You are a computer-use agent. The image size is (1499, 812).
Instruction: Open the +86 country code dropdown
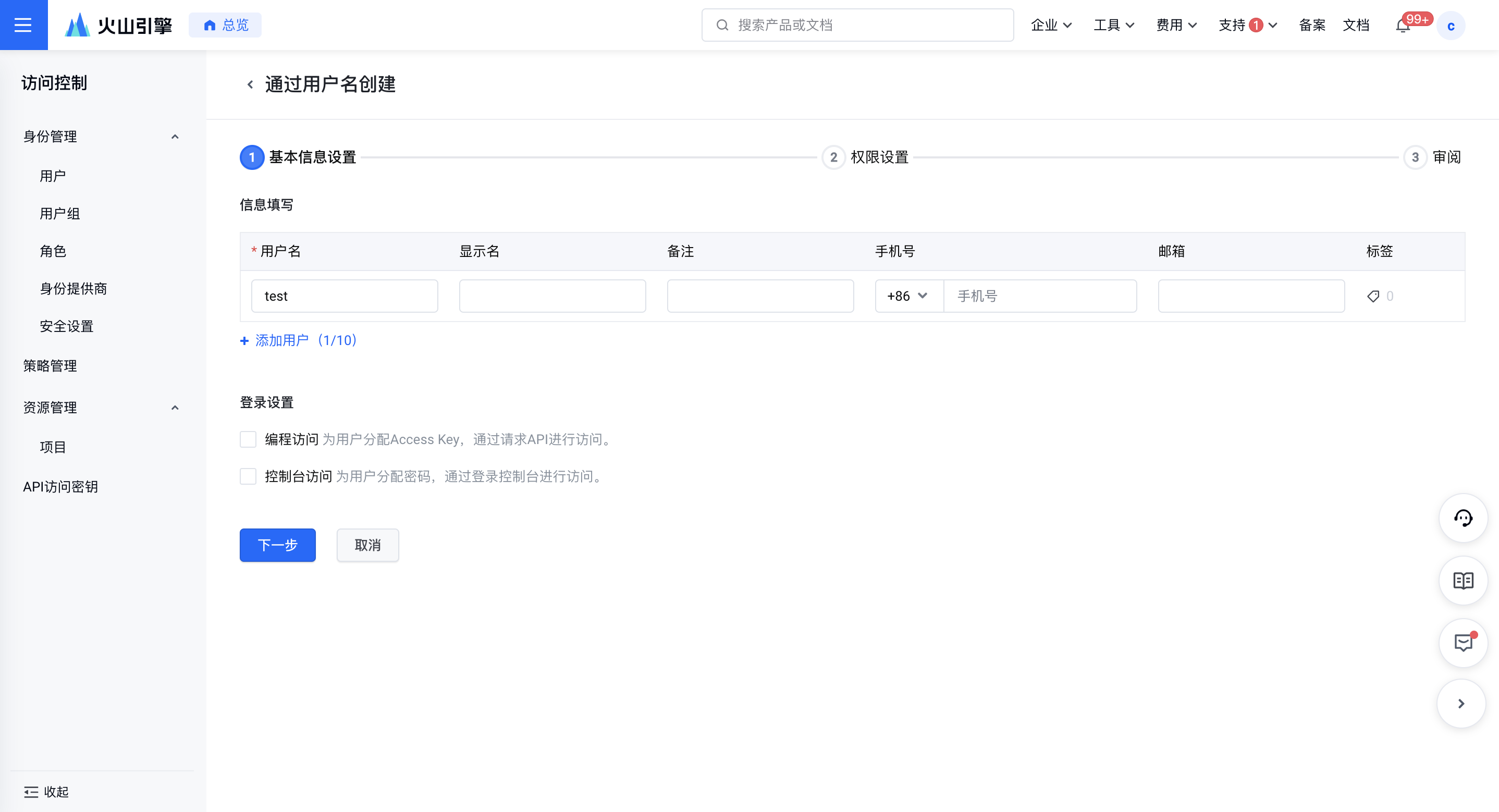908,296
